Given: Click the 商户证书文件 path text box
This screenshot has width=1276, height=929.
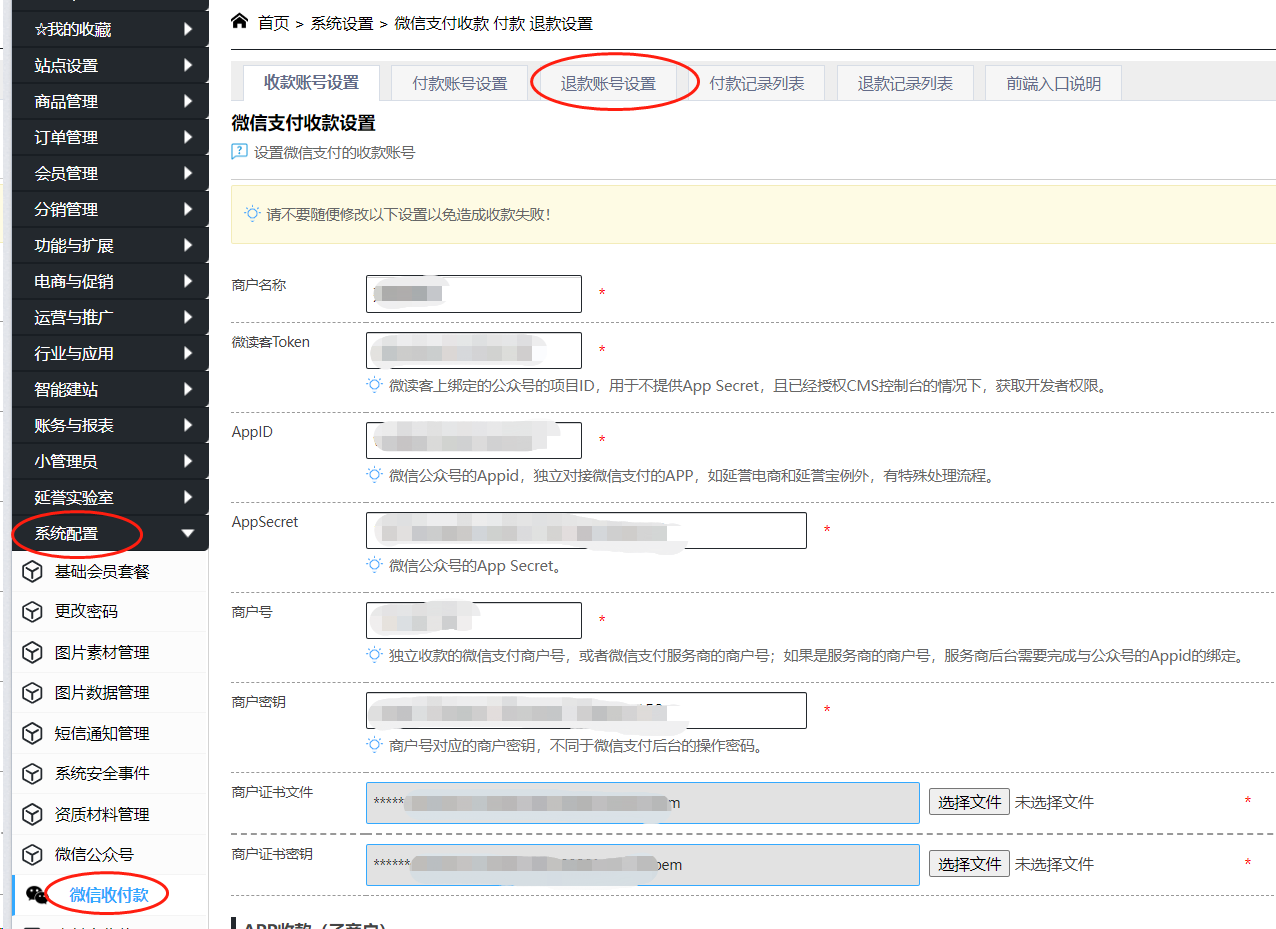Looking at the screenshot, I should click(x=643, y=803).
